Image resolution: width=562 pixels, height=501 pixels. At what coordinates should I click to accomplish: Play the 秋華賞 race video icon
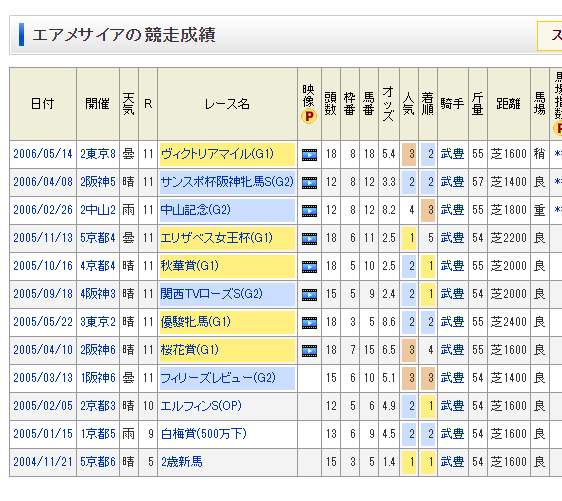click(x=309, y=267)
